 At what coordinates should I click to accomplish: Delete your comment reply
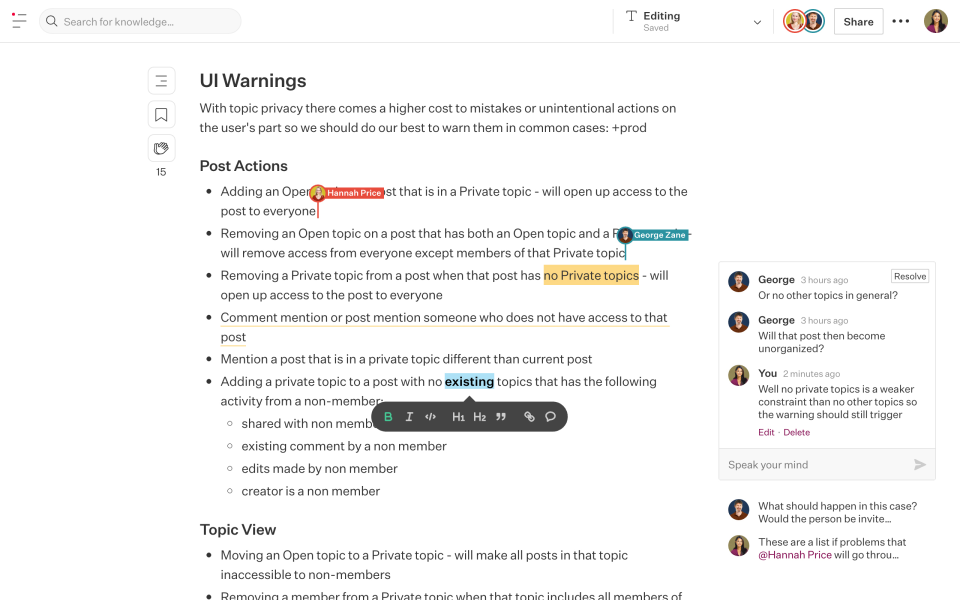[797, 432]
